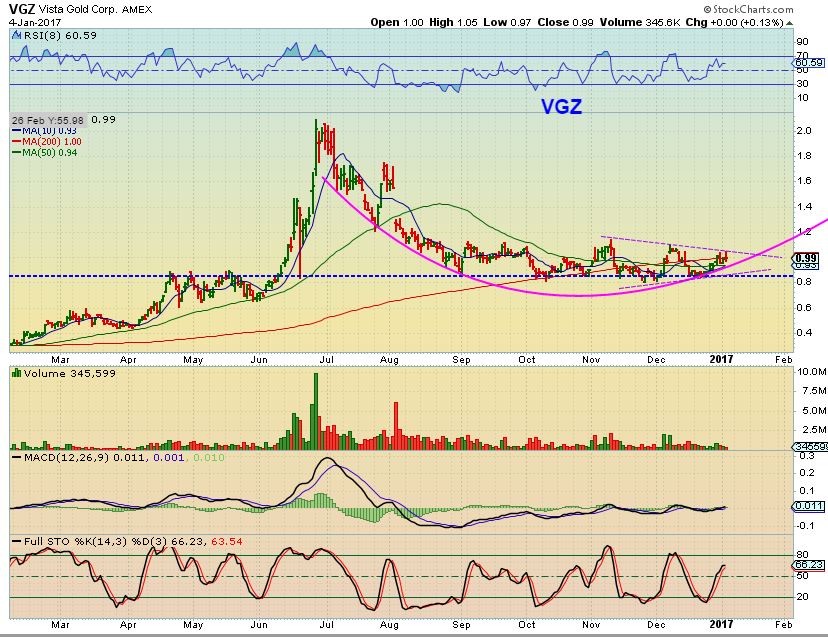Click the bold 0.99 price tag on right axis

click(806, 258)
